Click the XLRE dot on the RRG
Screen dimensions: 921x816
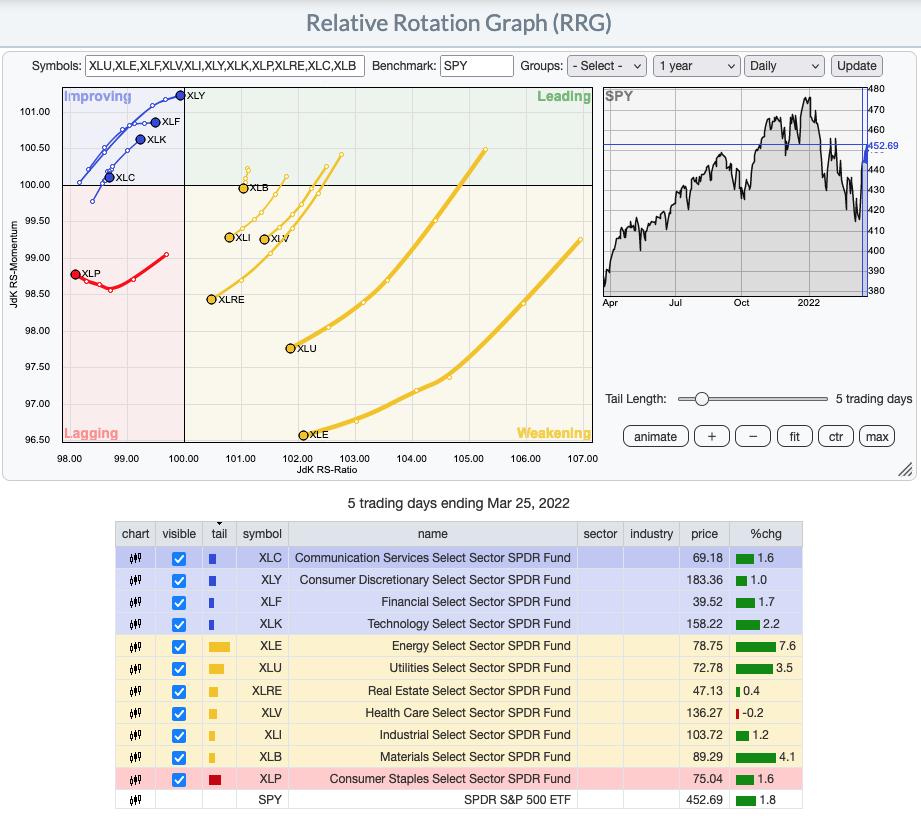coord(211,300)
